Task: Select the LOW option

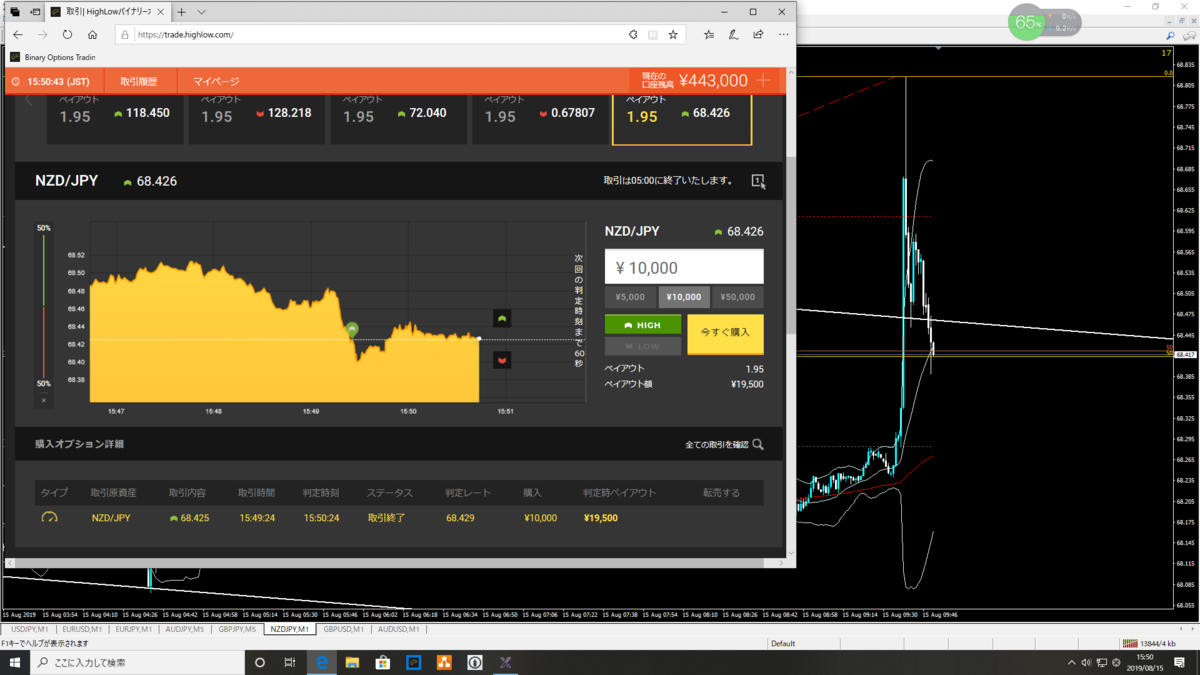Action: pyautogui.click(x=643, y=346)
